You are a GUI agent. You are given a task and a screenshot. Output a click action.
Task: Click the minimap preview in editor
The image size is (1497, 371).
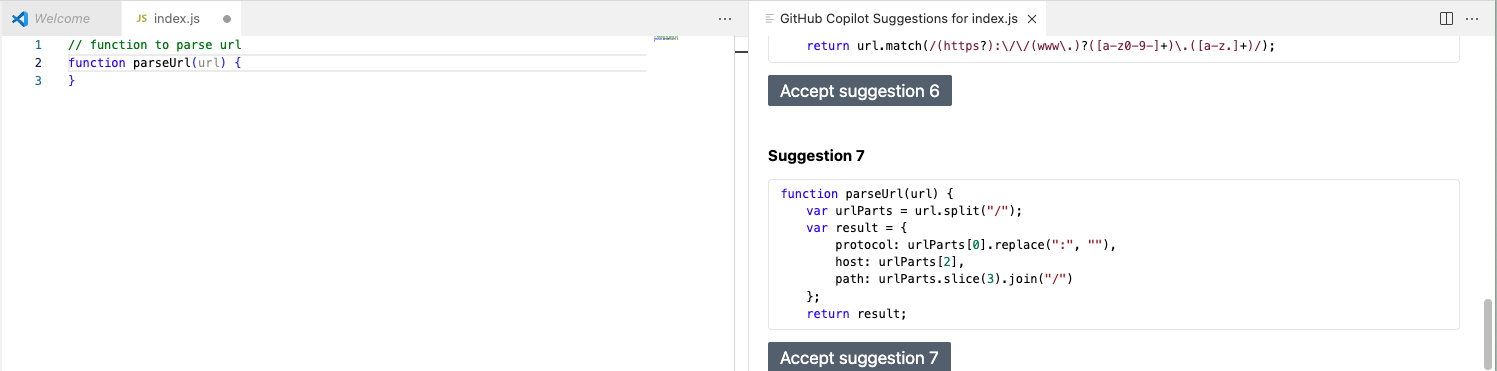(x=666, y=38)
